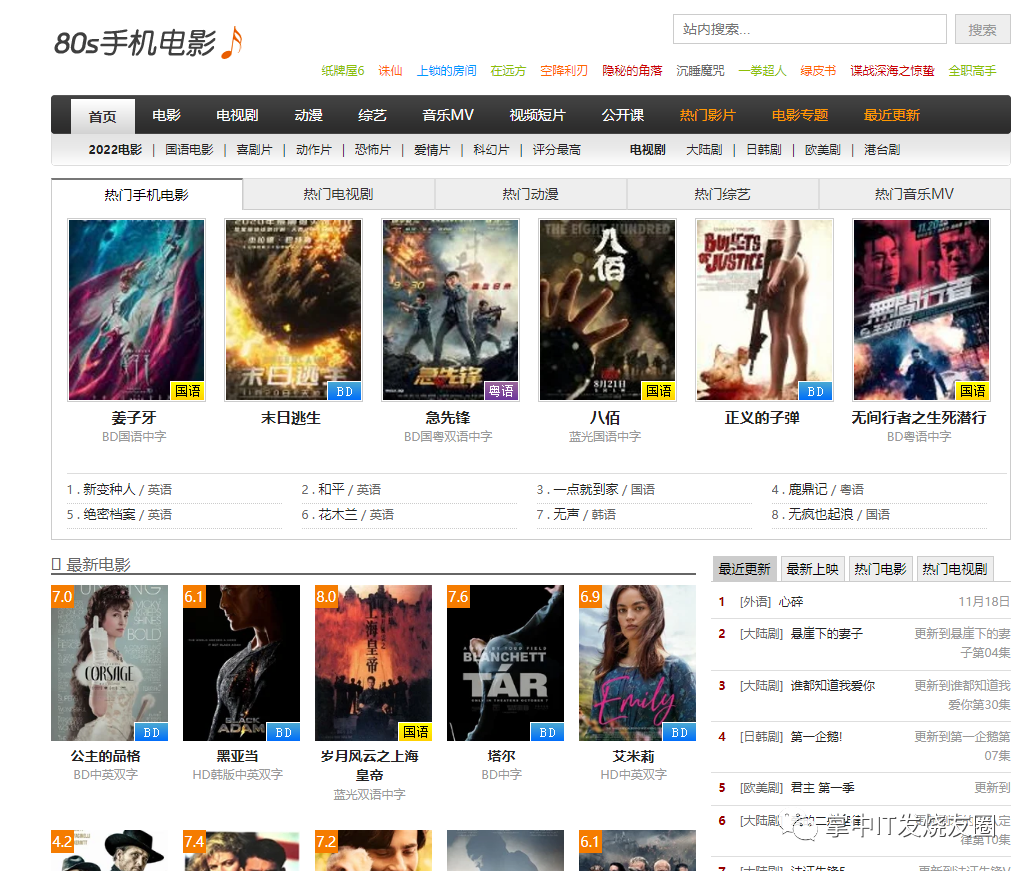Open the 诛仙 hot keyword link
This screenshot has width=1030, height=871.
[390, 70]
